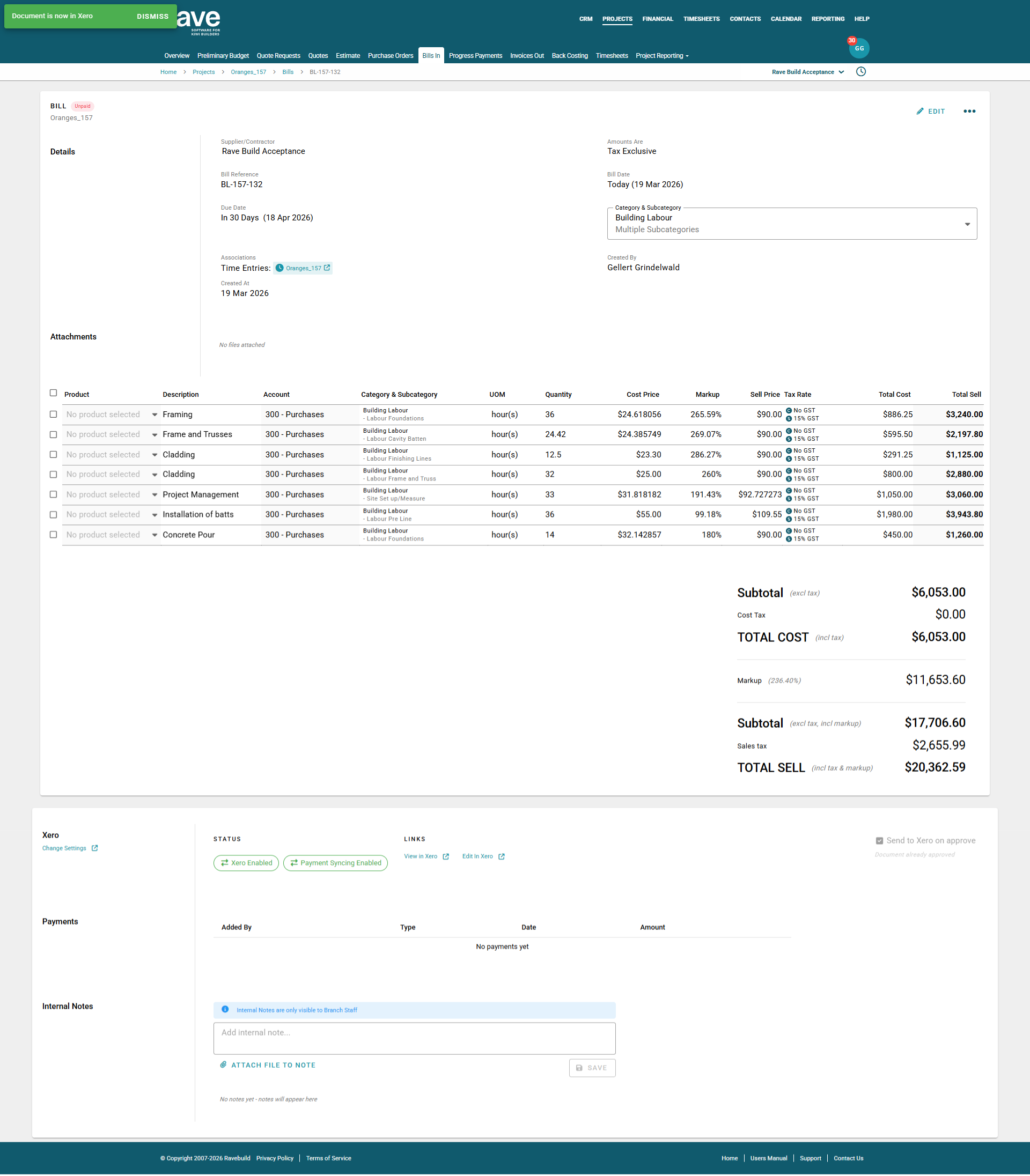Expand Category & Subcategory Building Labour dropdown
This screenshot has width=1030, height=1176.
967,224
